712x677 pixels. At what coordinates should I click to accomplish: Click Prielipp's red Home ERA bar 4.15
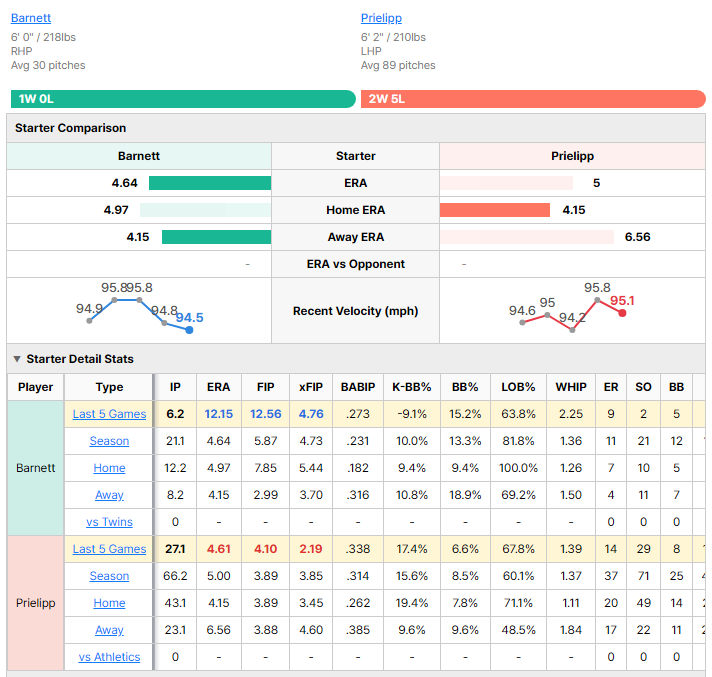pyautogui.click(x=494, y=210)
